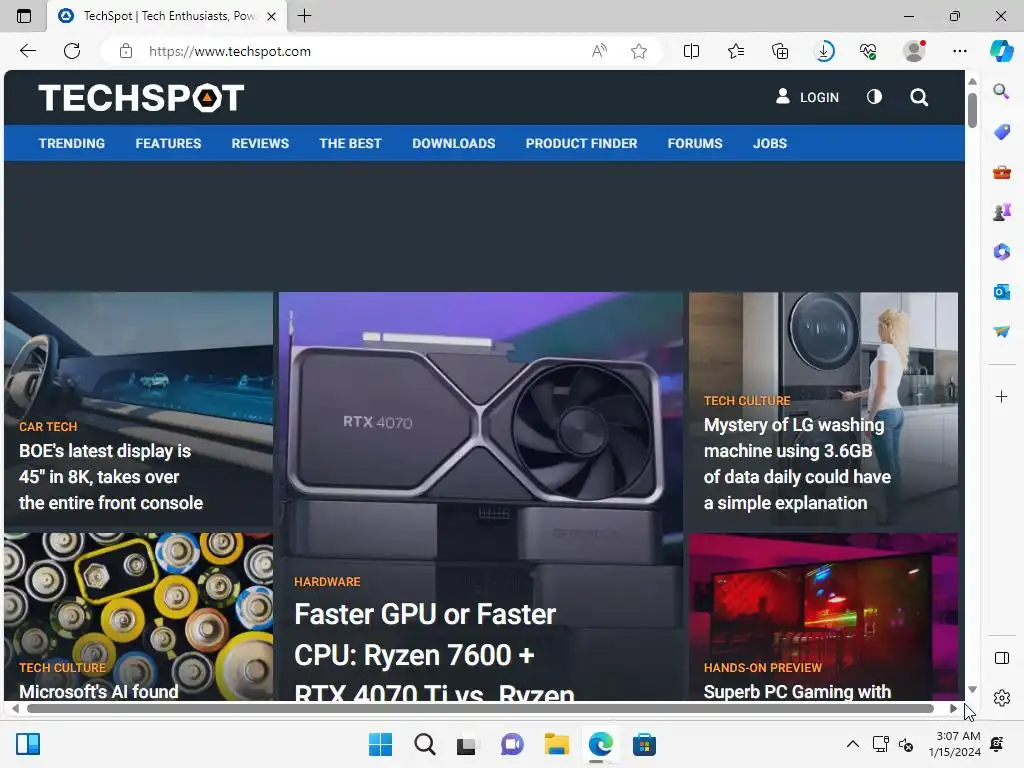This screenshot has width=1024, height=768.
Task: Open the Favorites list
Action: (735, 51)
